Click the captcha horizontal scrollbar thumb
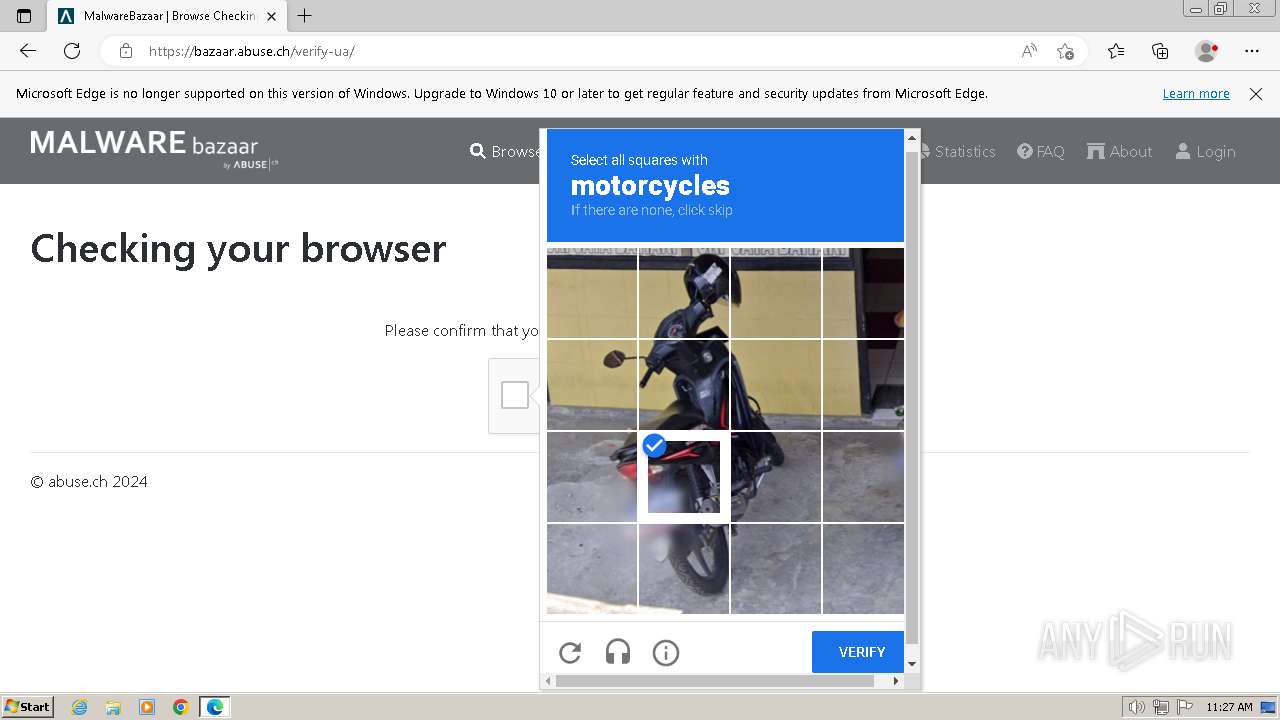 [715, 681]
